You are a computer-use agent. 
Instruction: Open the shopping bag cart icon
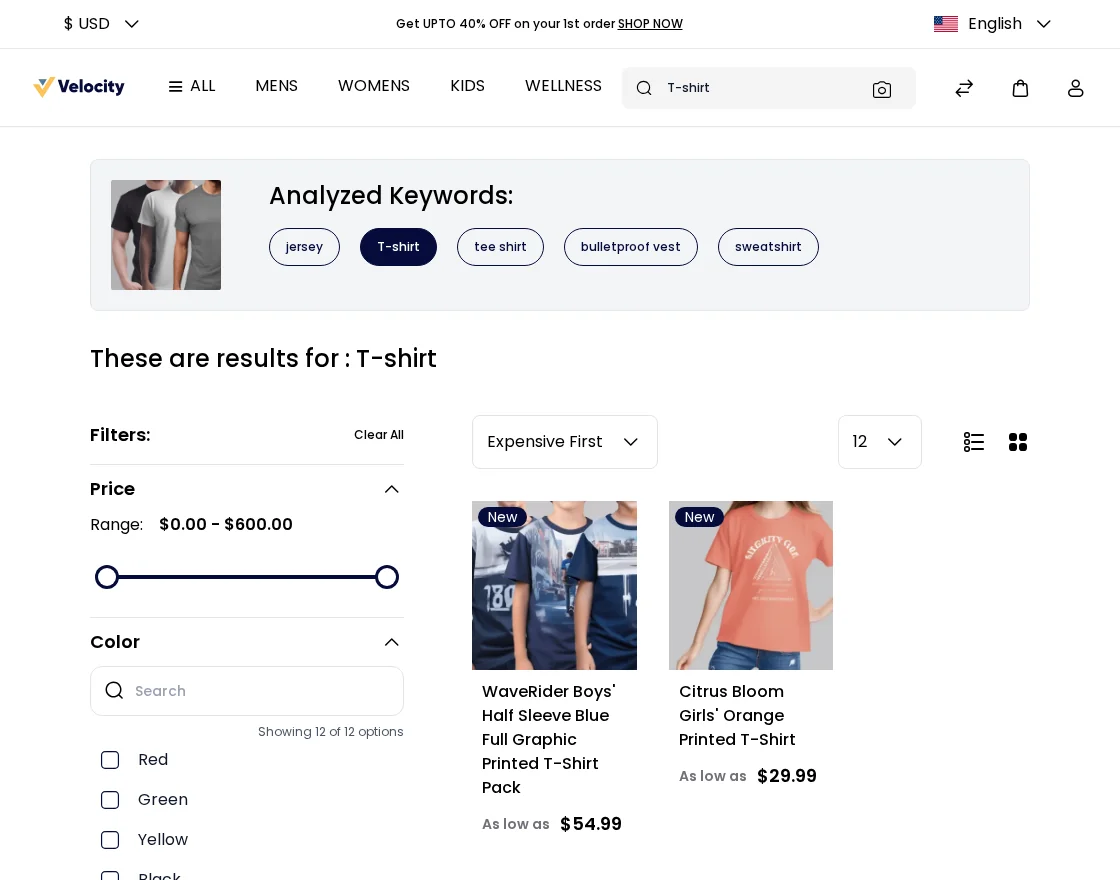[x=1020, y=88]
